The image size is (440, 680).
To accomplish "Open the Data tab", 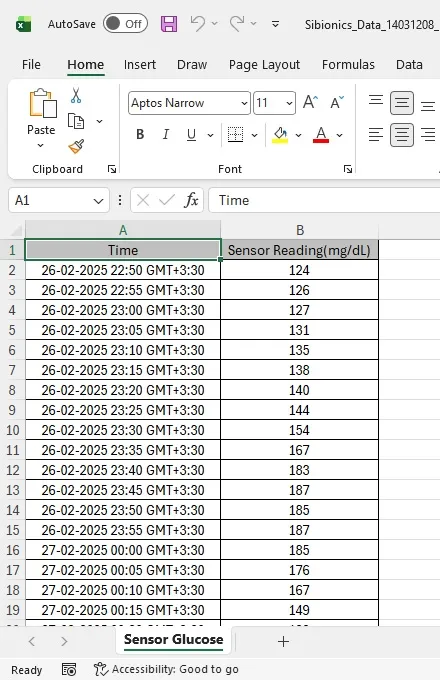I will click(409, 65).
